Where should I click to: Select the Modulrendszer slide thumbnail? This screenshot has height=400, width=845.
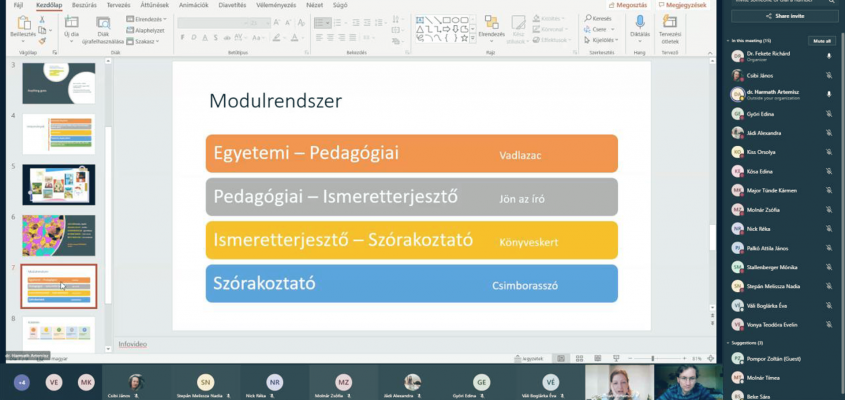click(x=59, y=286)
